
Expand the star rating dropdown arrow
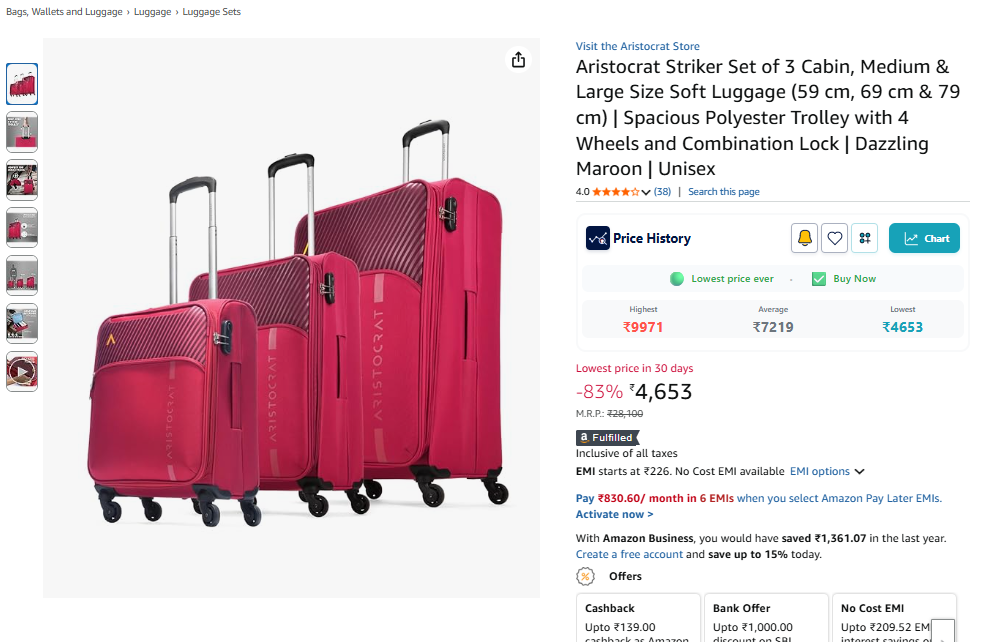click(645, 192)
